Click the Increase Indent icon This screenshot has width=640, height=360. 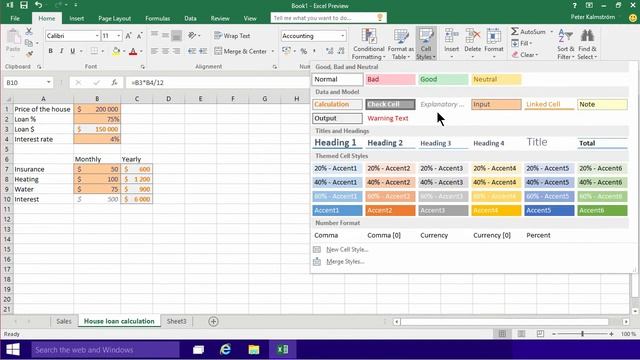coord(203,51)
